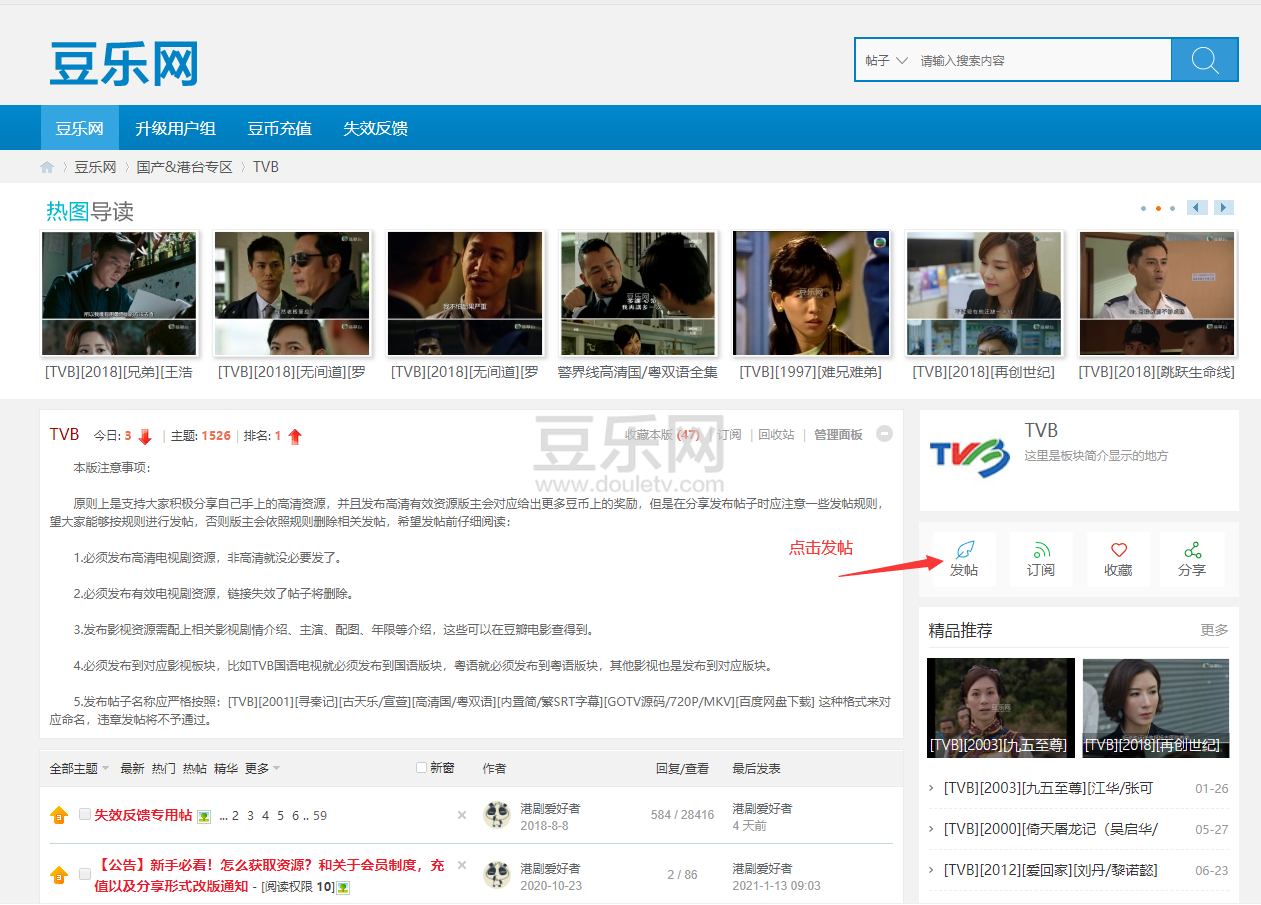Select the second carousel page dot
This screenshot has height=905, width=1261.
pos(1158,208)
